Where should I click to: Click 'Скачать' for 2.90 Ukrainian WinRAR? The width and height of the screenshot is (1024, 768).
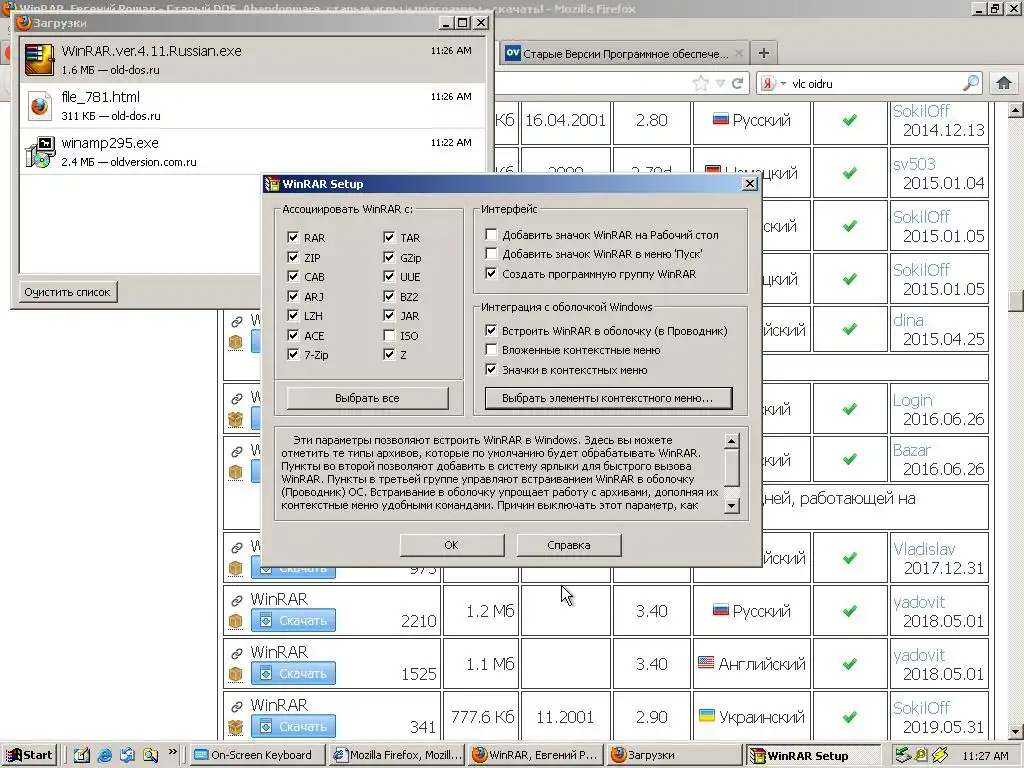pyautogui.click(x=293, y=726)
